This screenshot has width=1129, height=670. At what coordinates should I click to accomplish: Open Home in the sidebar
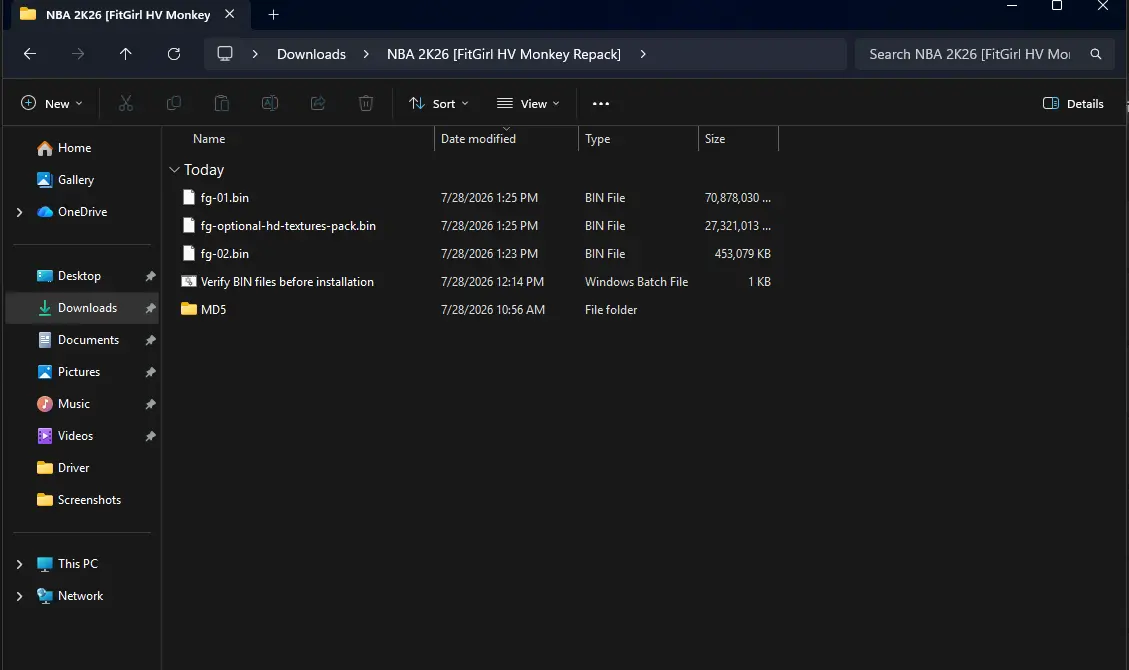[74, 148]
